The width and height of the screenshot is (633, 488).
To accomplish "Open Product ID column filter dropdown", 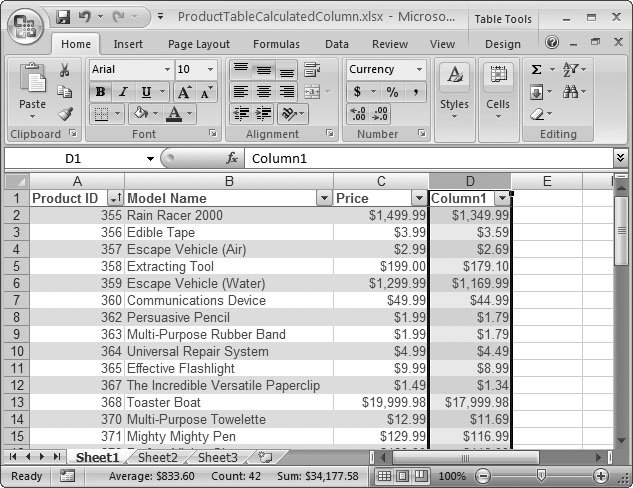I will pyautogui.click(x=115, y=198).
